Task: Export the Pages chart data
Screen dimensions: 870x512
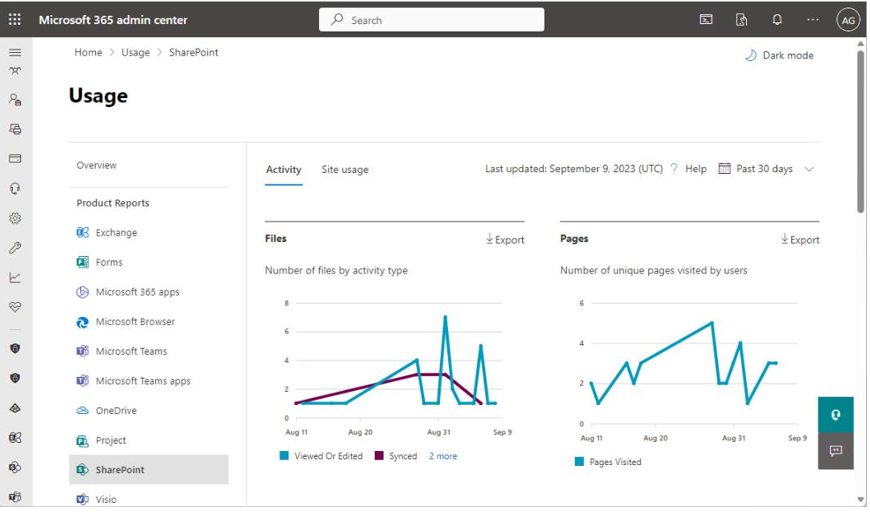Action: point(800,240)
